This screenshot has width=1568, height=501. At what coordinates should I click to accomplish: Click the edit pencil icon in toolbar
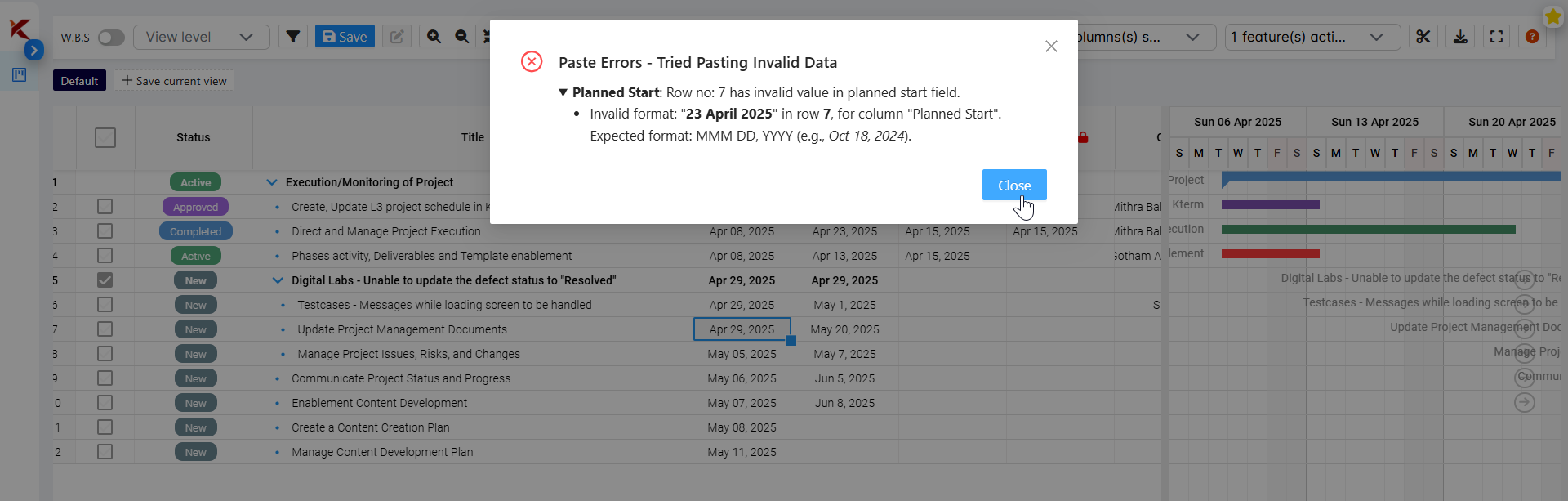tap(397, 37)
